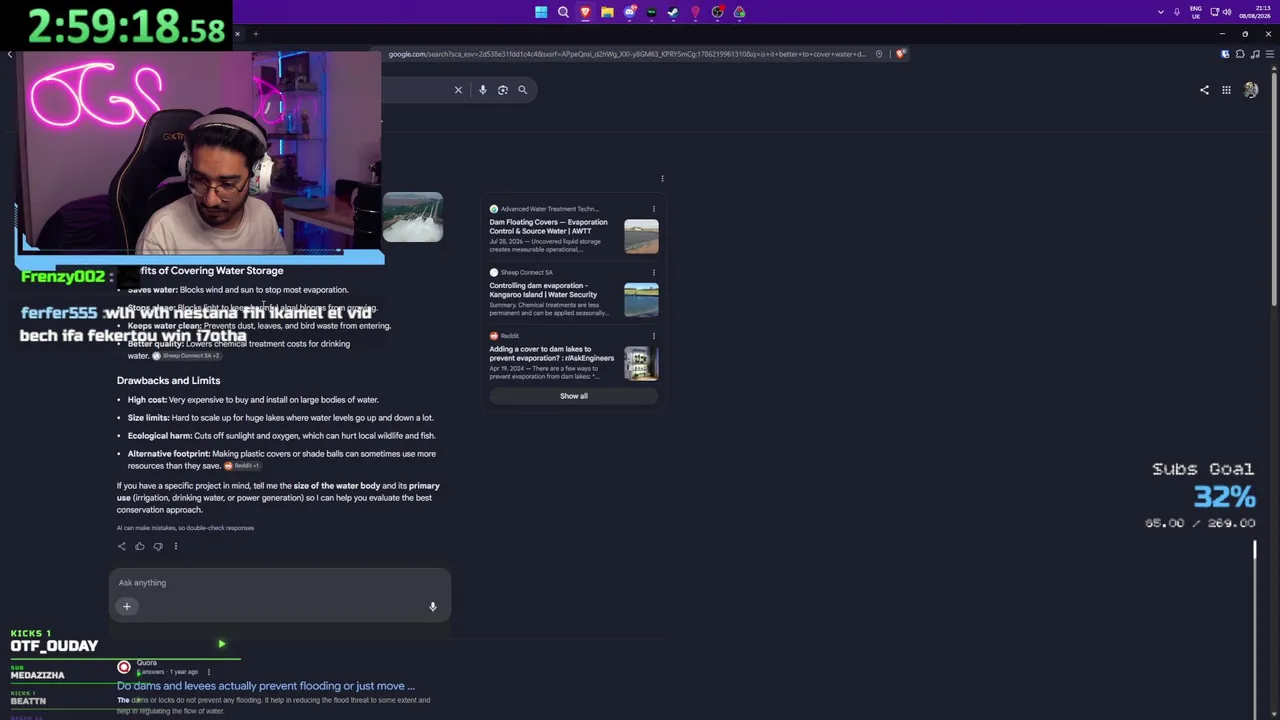Screen dimensions: 1280x720
Task: Click the Kangaroo Island source thumbnail
Action: tap(641, 300)
